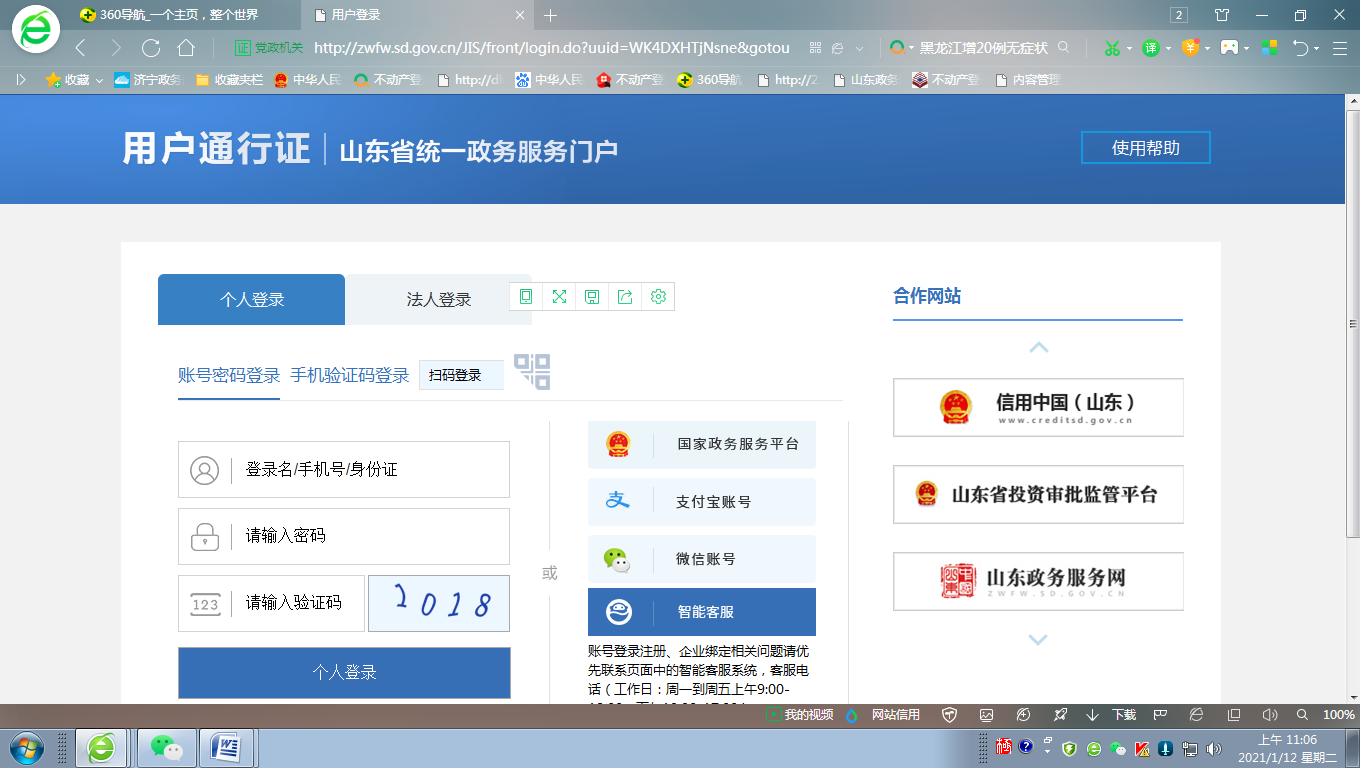Select the 手机验证码登录 tab
This screenshot has width=1360, height=768.
click(350, 376)
